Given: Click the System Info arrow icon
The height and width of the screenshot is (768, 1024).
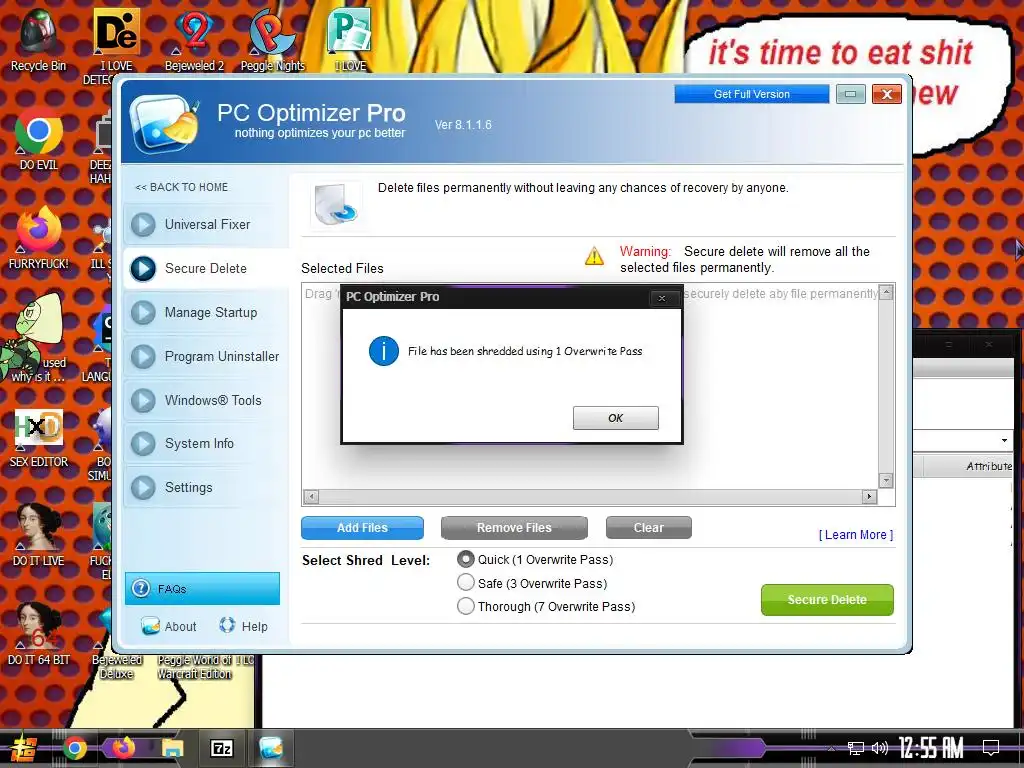Looking at the screenshot, I should [x=143, y=444].
